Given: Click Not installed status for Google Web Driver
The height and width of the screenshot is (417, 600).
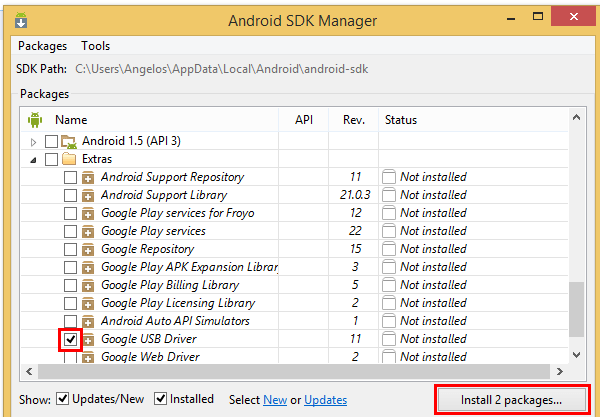Looking at the screenshot, I should (434, 357).
